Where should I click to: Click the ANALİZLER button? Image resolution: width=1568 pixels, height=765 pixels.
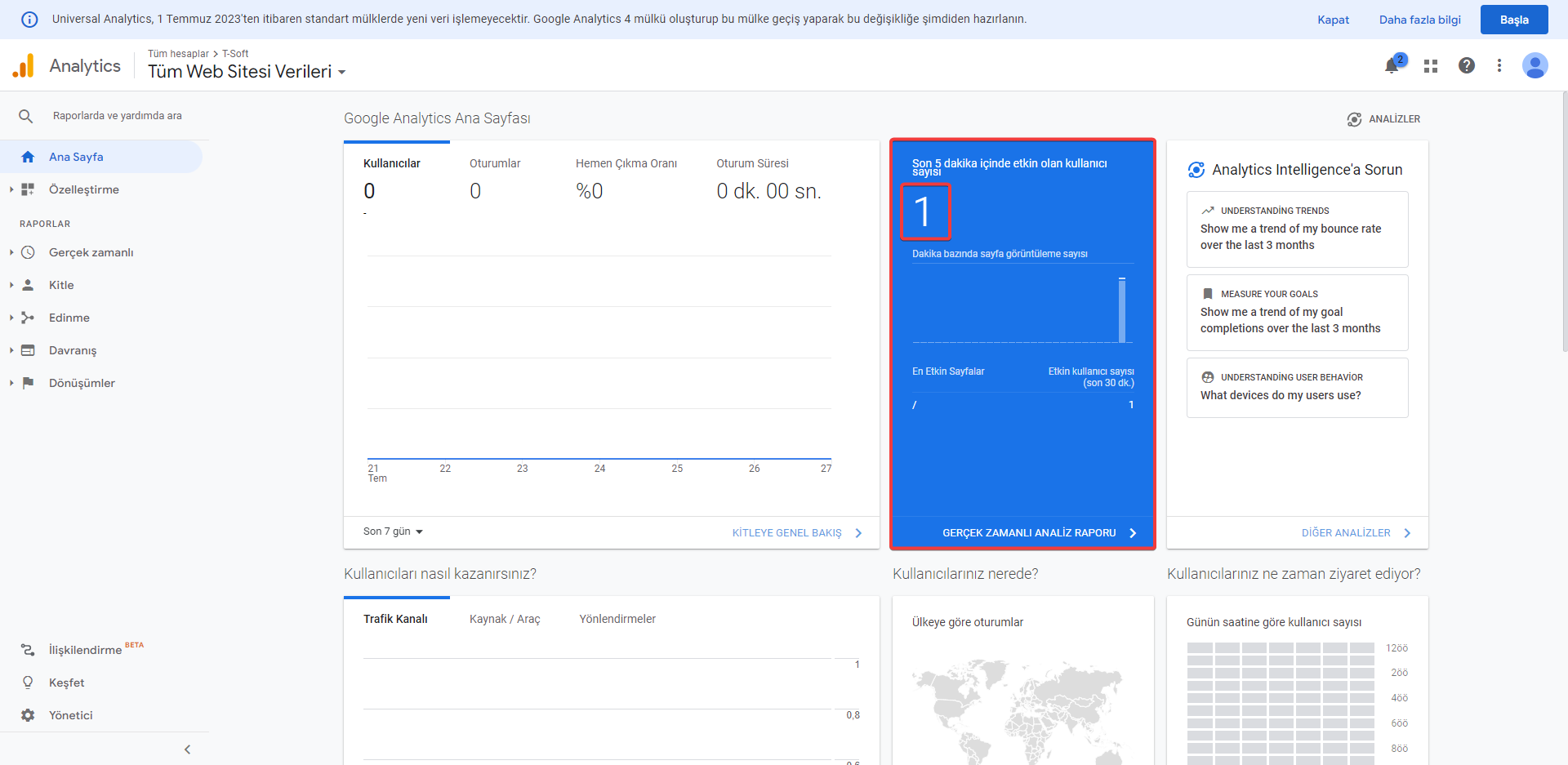1383,119
